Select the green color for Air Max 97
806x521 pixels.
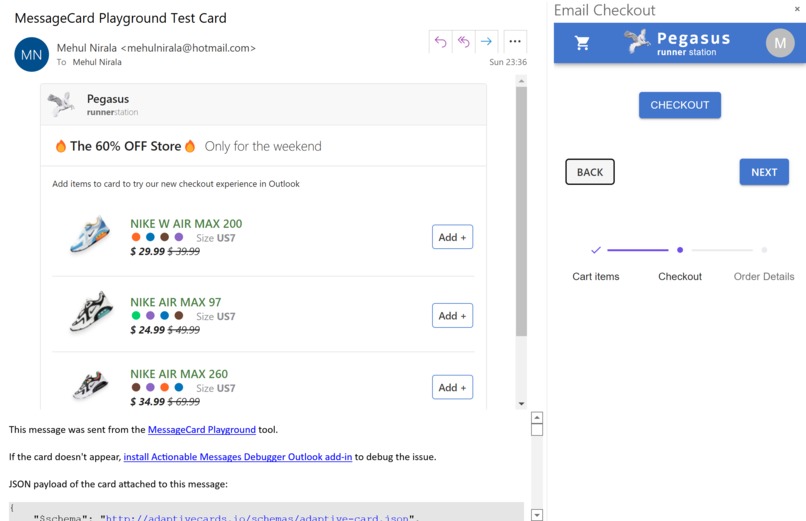click(x=136, y=315)
